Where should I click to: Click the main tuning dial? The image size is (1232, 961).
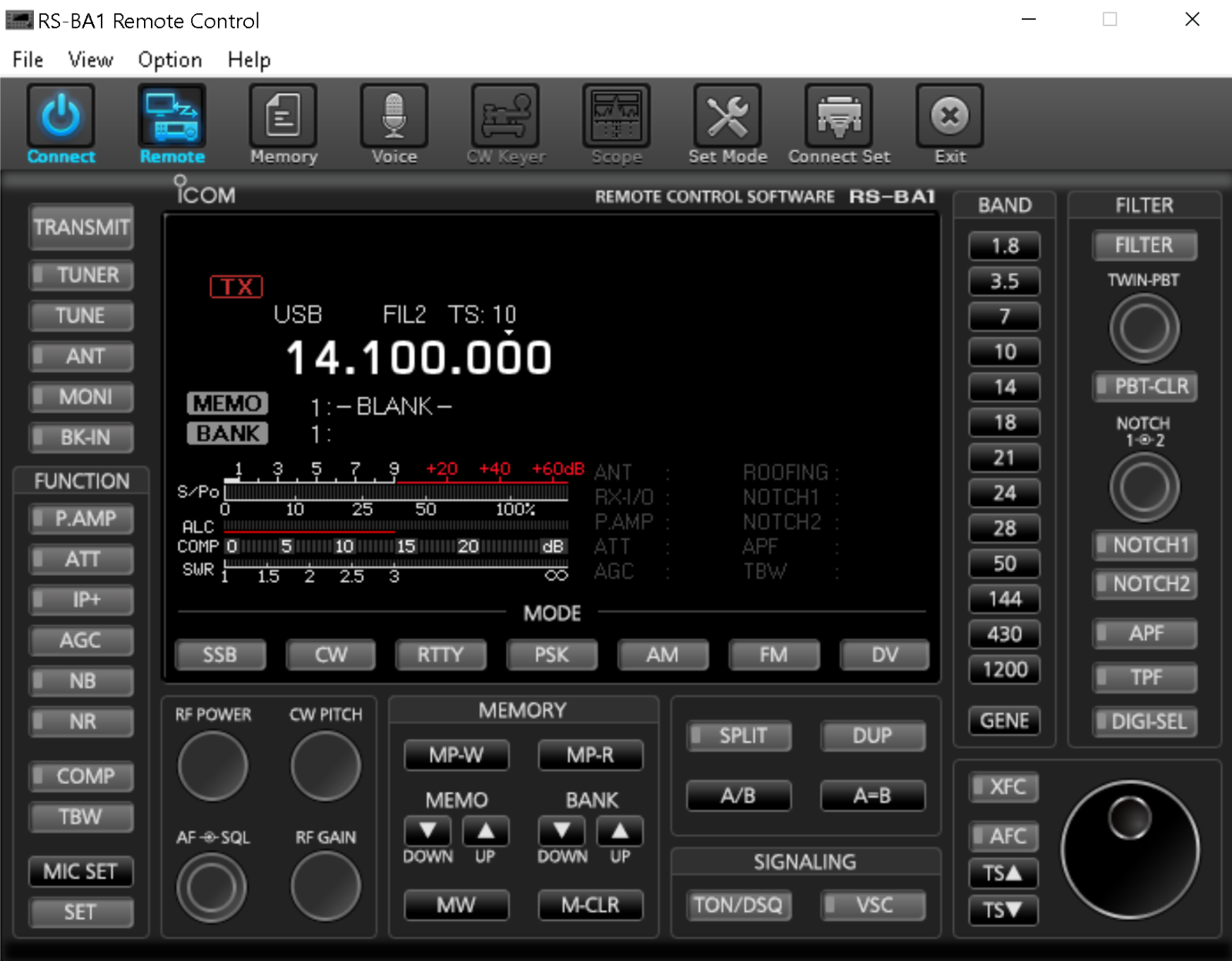click(1130, 849)
